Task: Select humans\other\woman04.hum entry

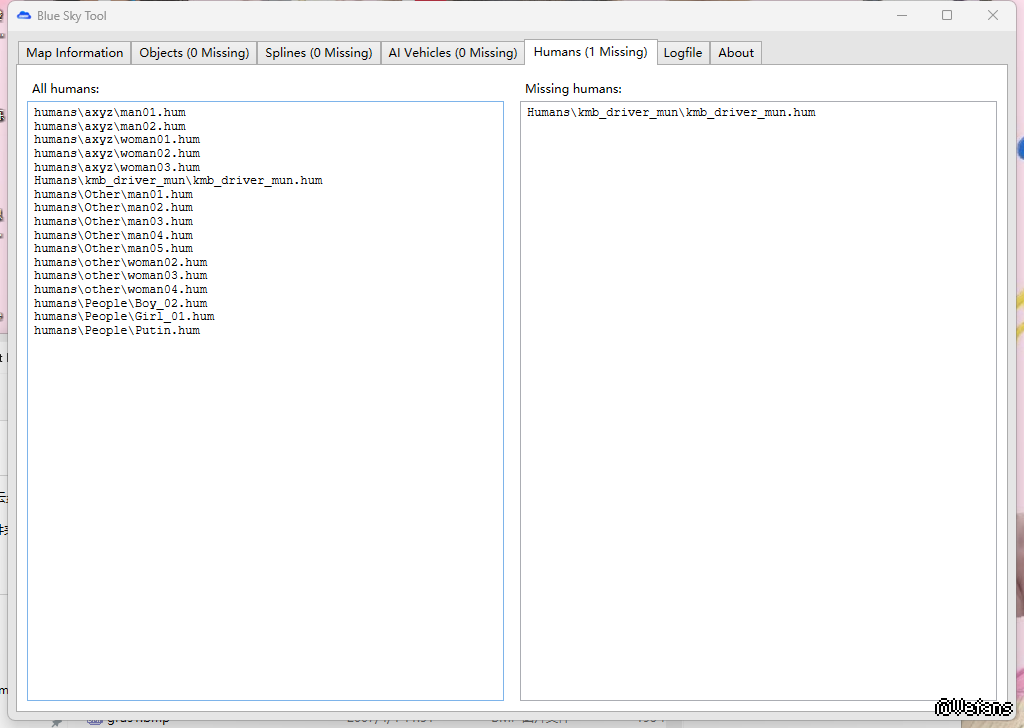Action: 121,289
